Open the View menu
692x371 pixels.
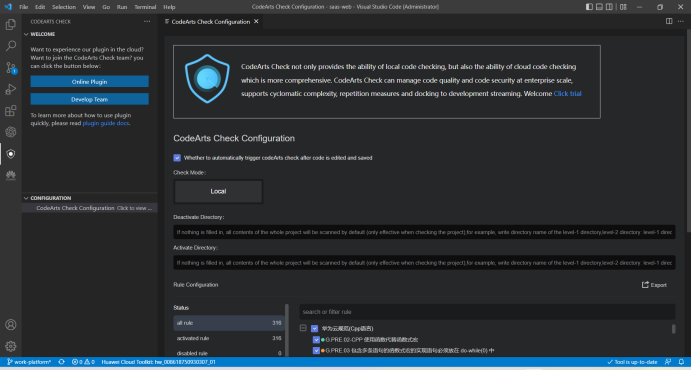89,7
